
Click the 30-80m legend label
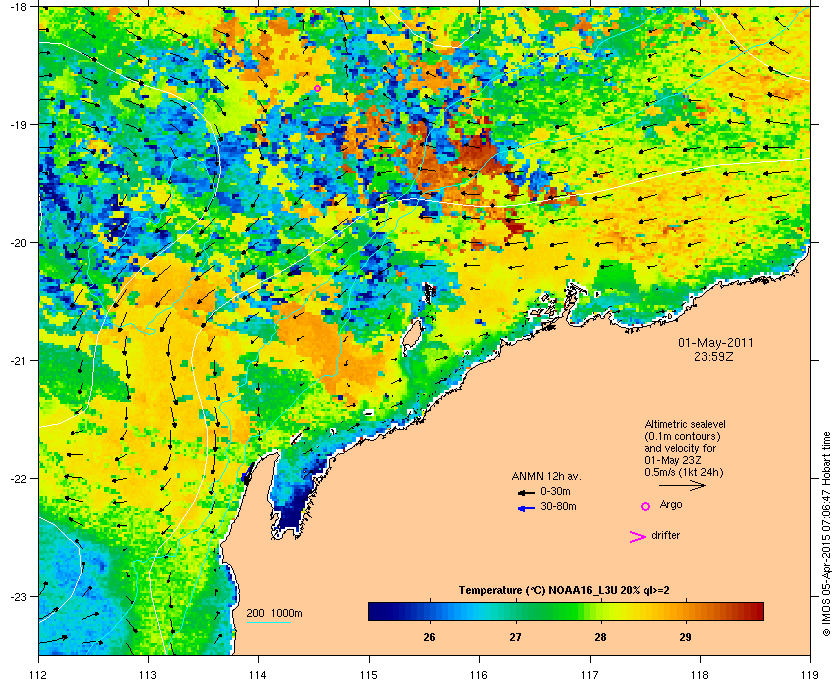pyautogui.click(x=558, y=506)
